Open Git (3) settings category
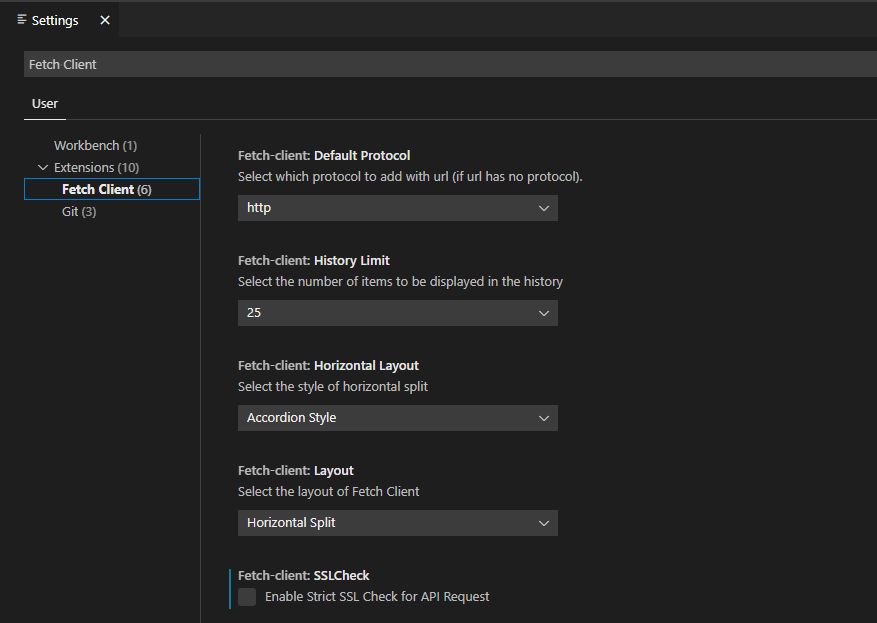The image size is (877, 623). click(x=79, y=211)
